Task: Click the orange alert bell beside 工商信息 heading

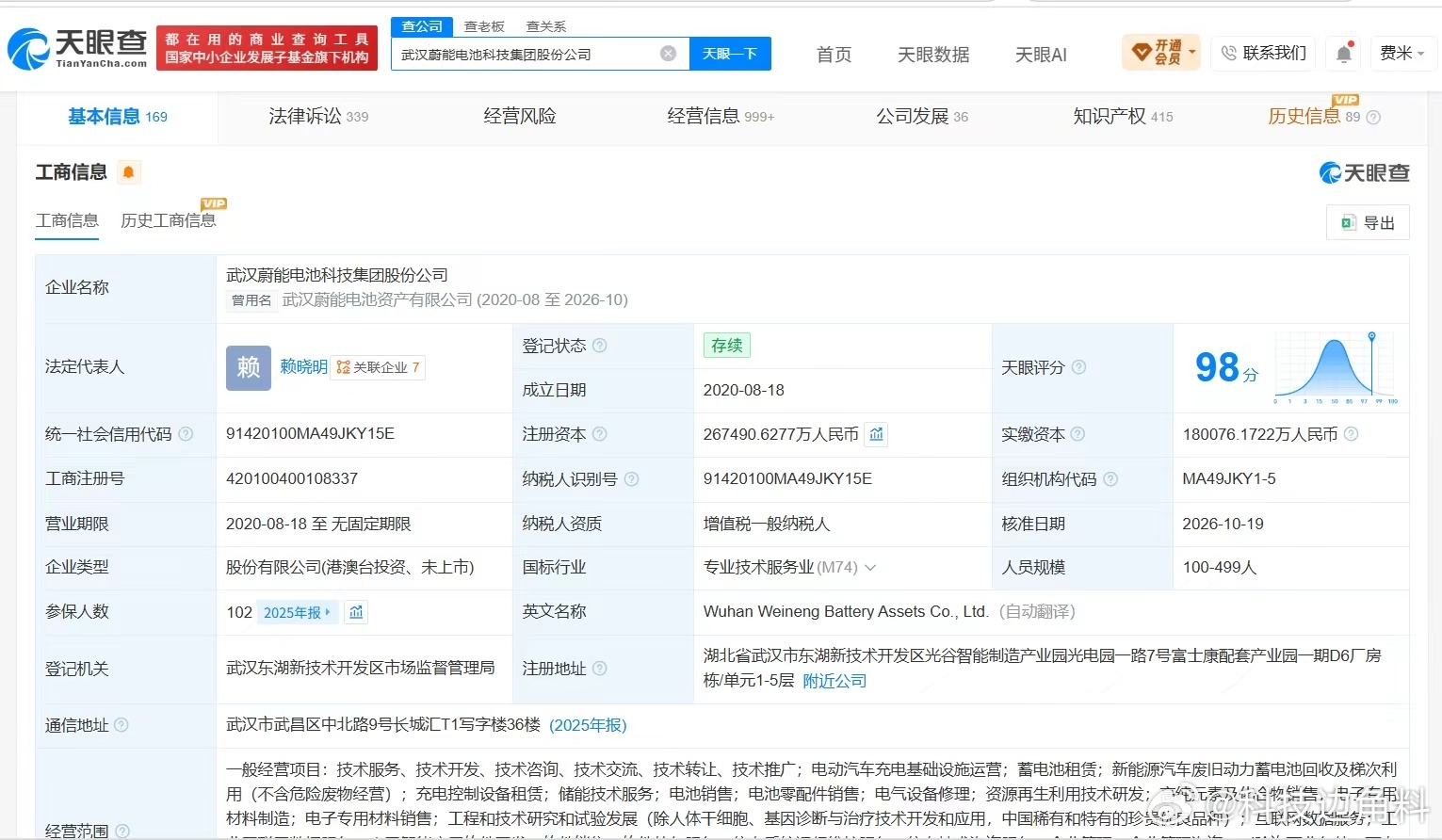Action: (x=129, y=172)
